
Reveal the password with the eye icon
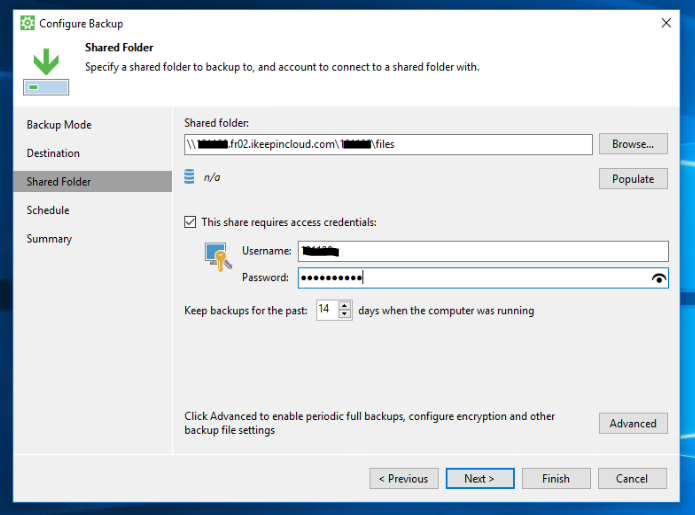(x=659, y=278)
